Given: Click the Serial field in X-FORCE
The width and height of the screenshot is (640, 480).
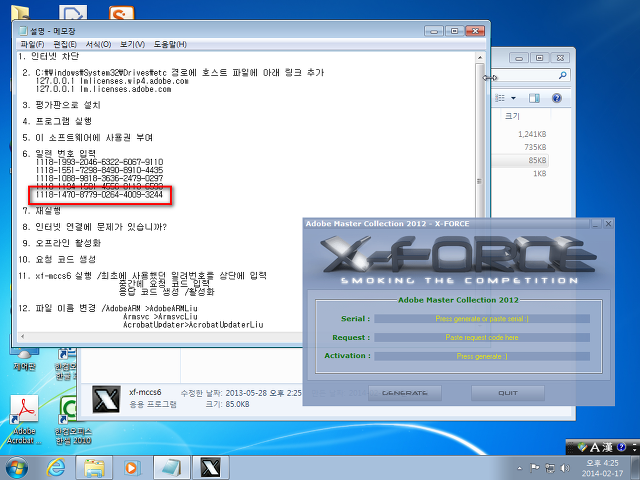Looking at the screenshot, I should click(x=482, y=319).
